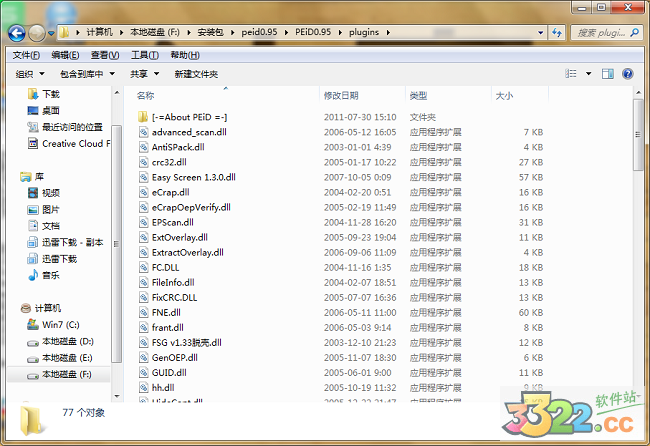Select the FSG v1.33脱壳.dll file name
Screen dimensions: 650x446
(x=187, y=343)
